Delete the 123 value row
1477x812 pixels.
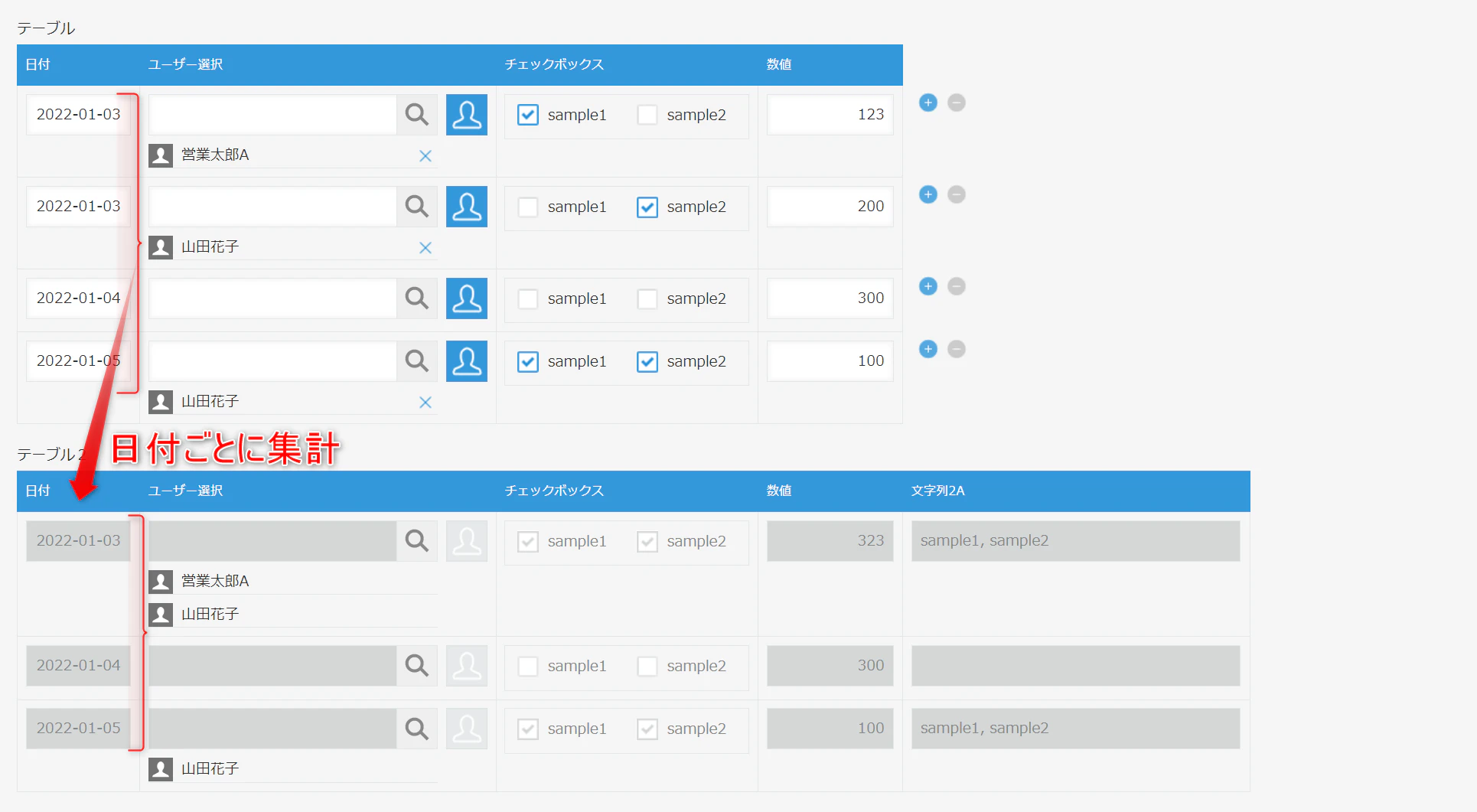957,103
